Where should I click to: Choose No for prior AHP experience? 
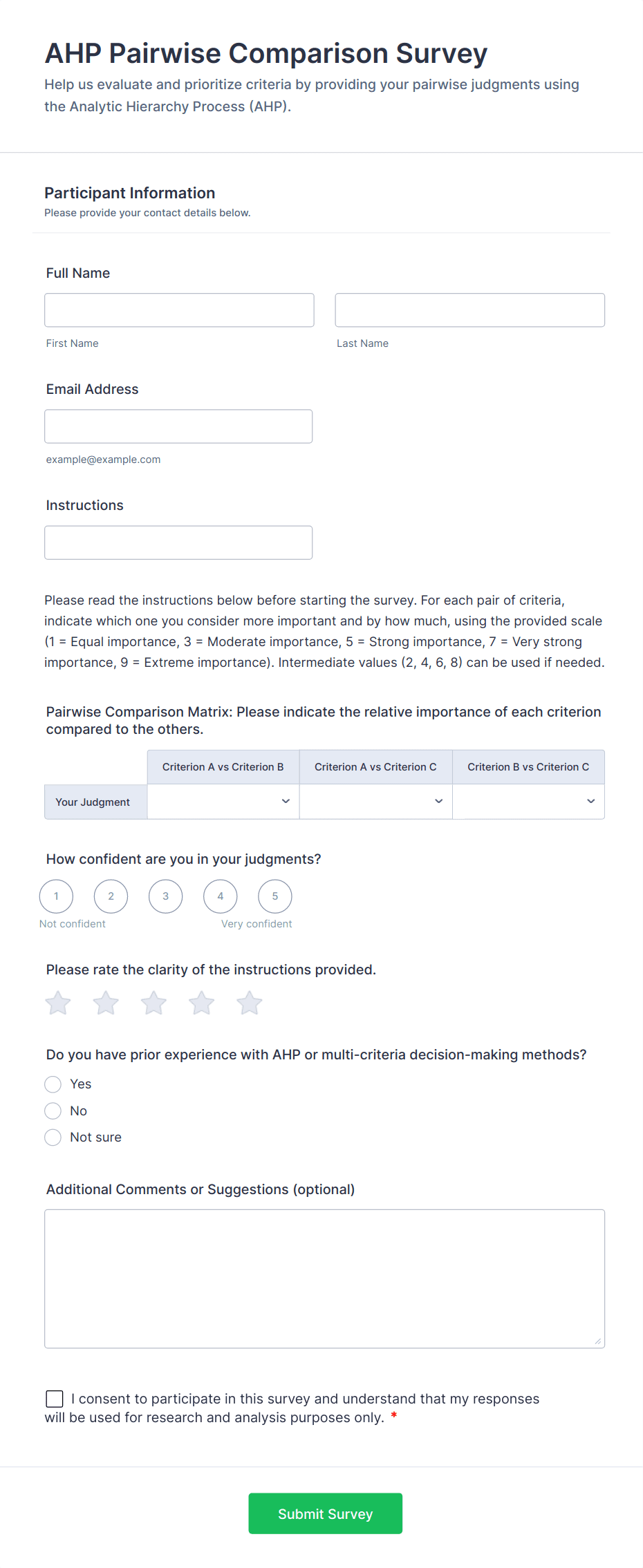(x=53, y=1111)
